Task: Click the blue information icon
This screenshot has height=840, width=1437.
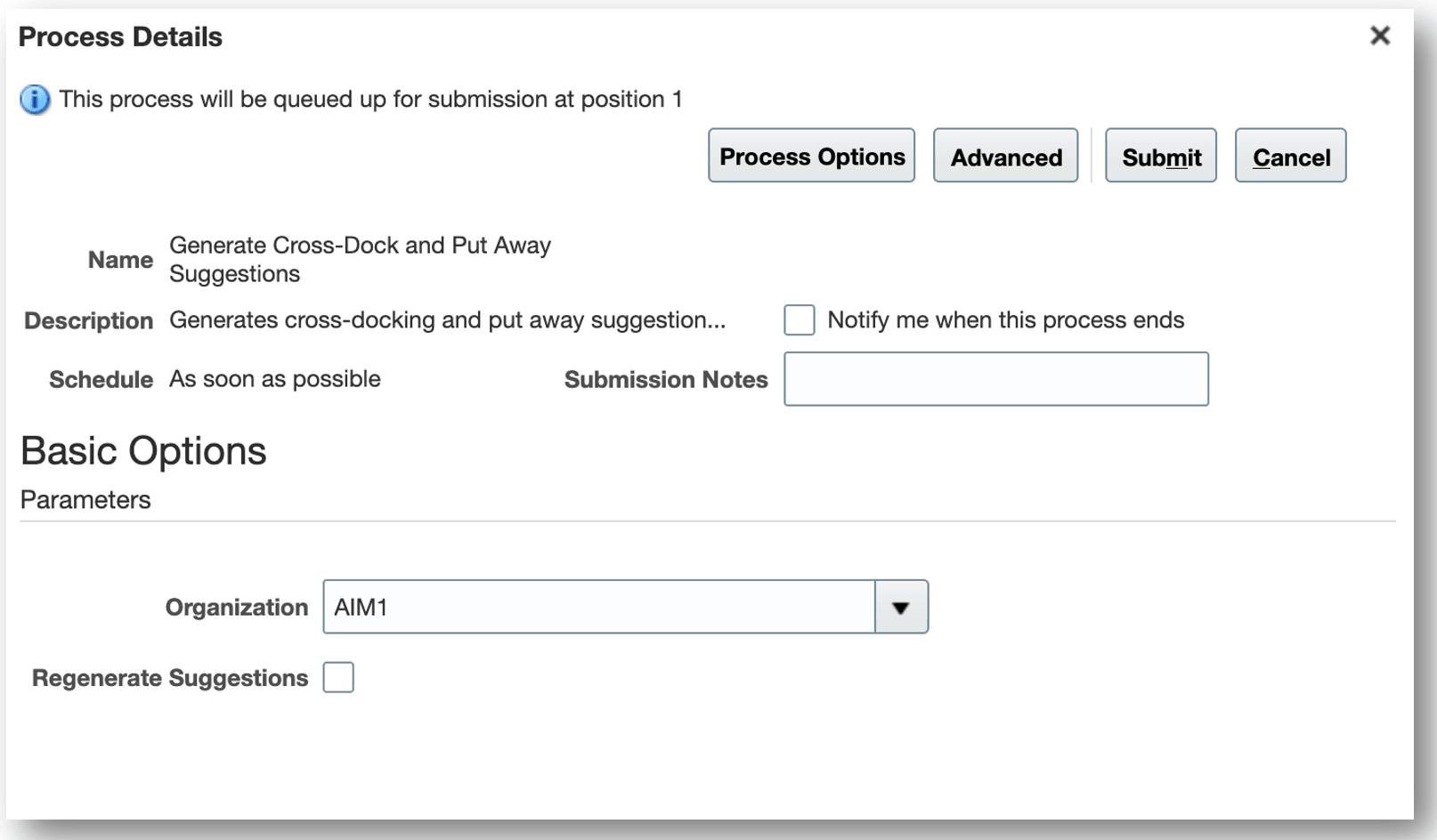Action: 35,100
